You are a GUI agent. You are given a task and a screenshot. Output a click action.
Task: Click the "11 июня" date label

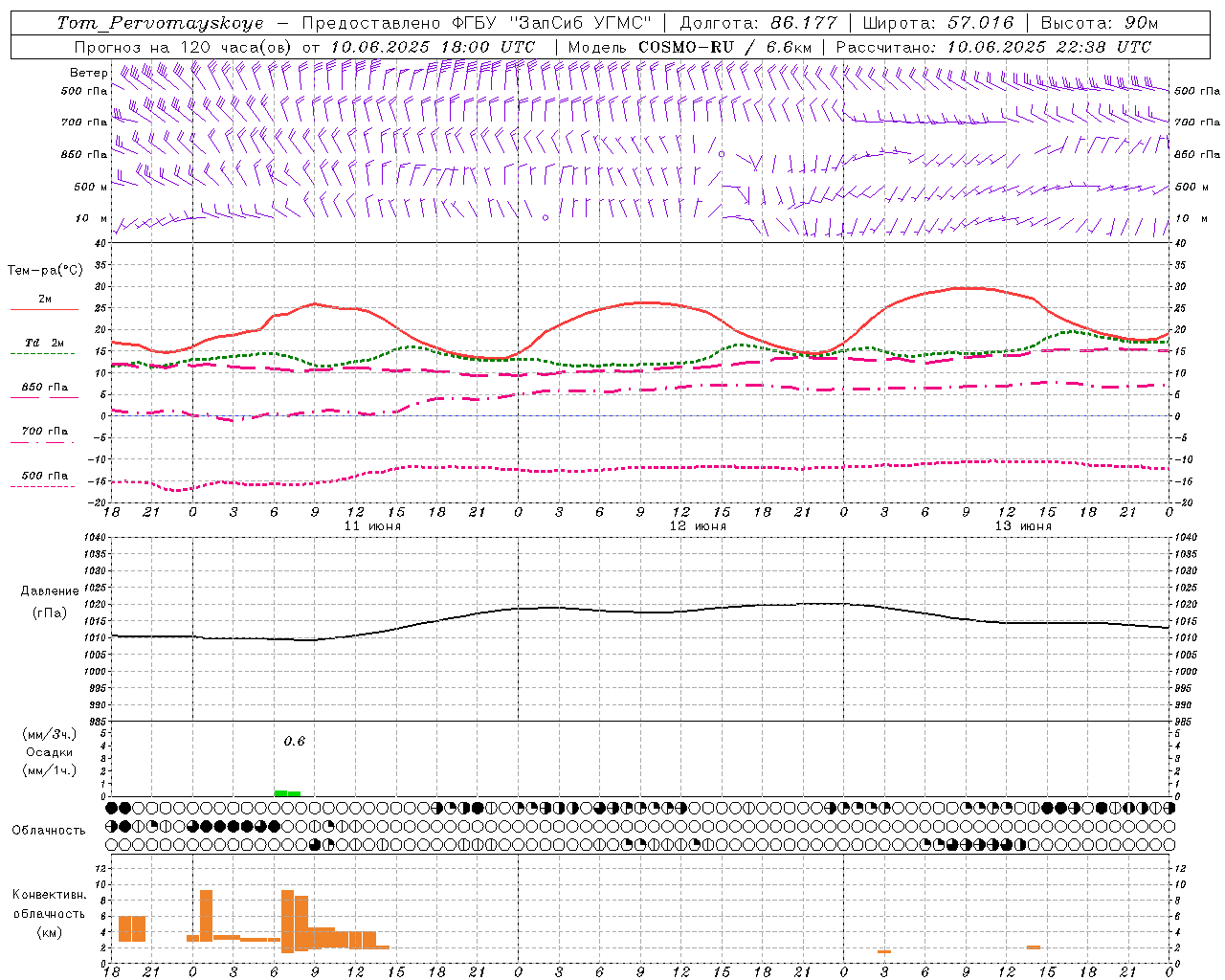click(372, 526)
